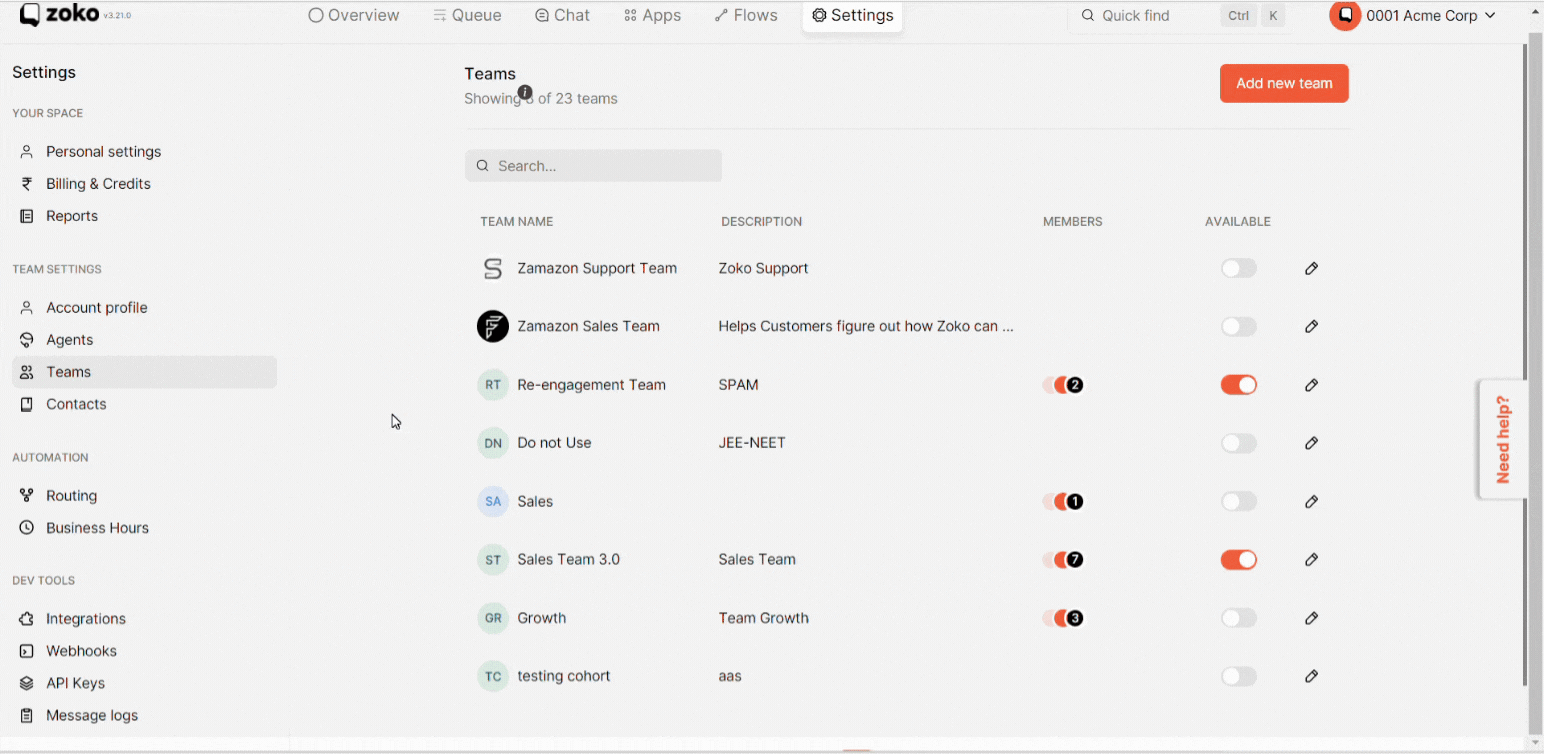Click the ST avatar badge
Screen dimensions: 1544x754
(493, 559)
